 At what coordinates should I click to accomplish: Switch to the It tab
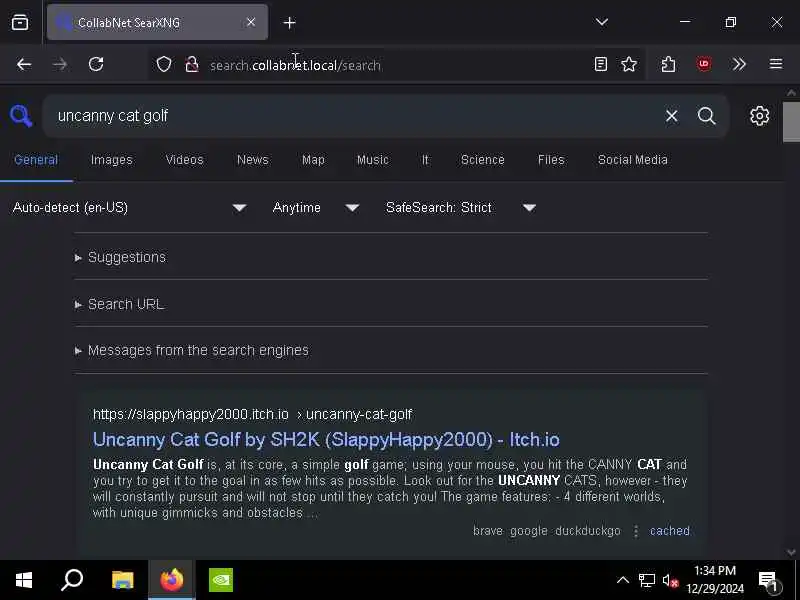[x=425, y=160]
